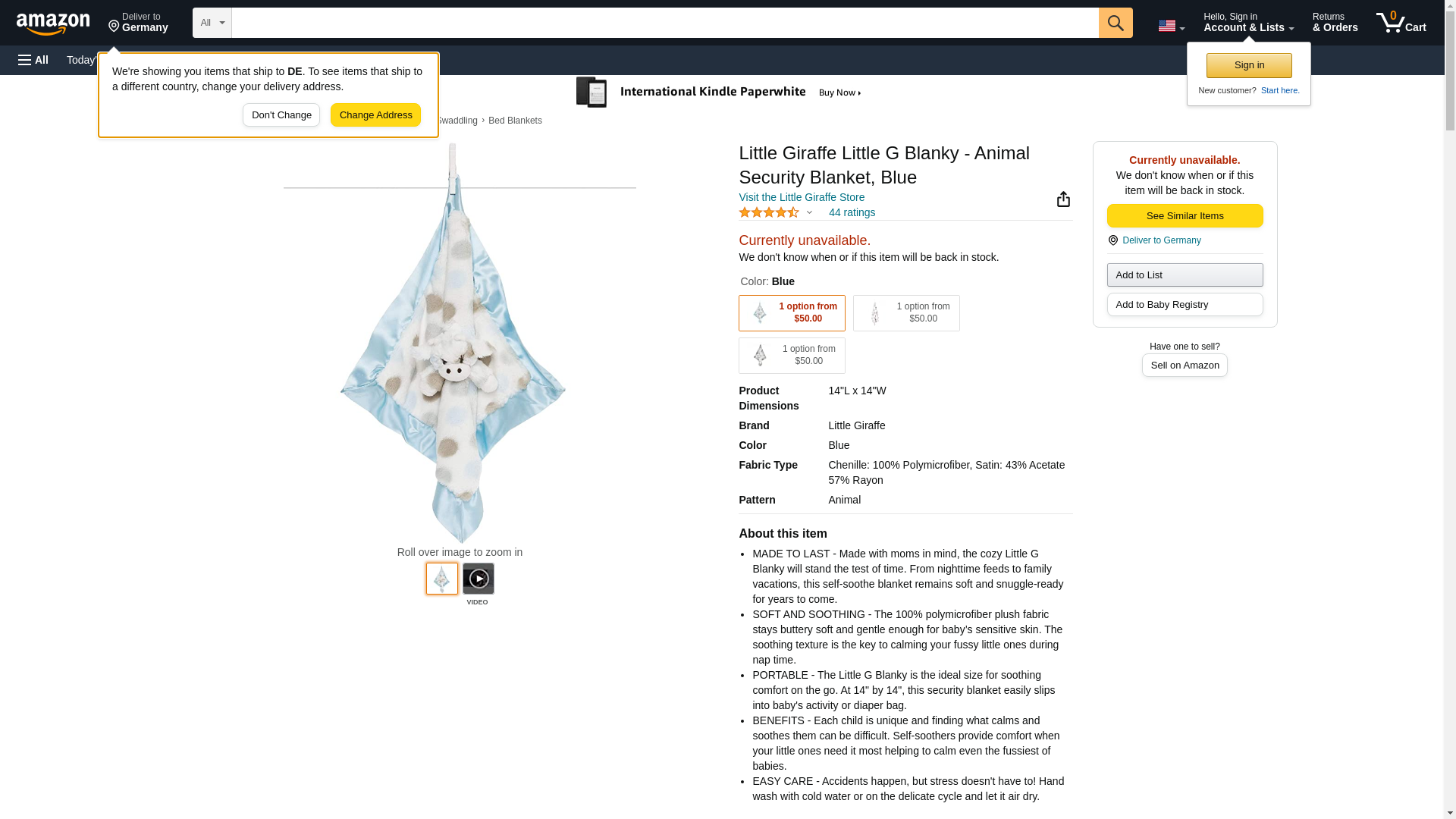Click the star rating icon
Image resolution: width=1456 pixels, height=819 pixels.
768,213
